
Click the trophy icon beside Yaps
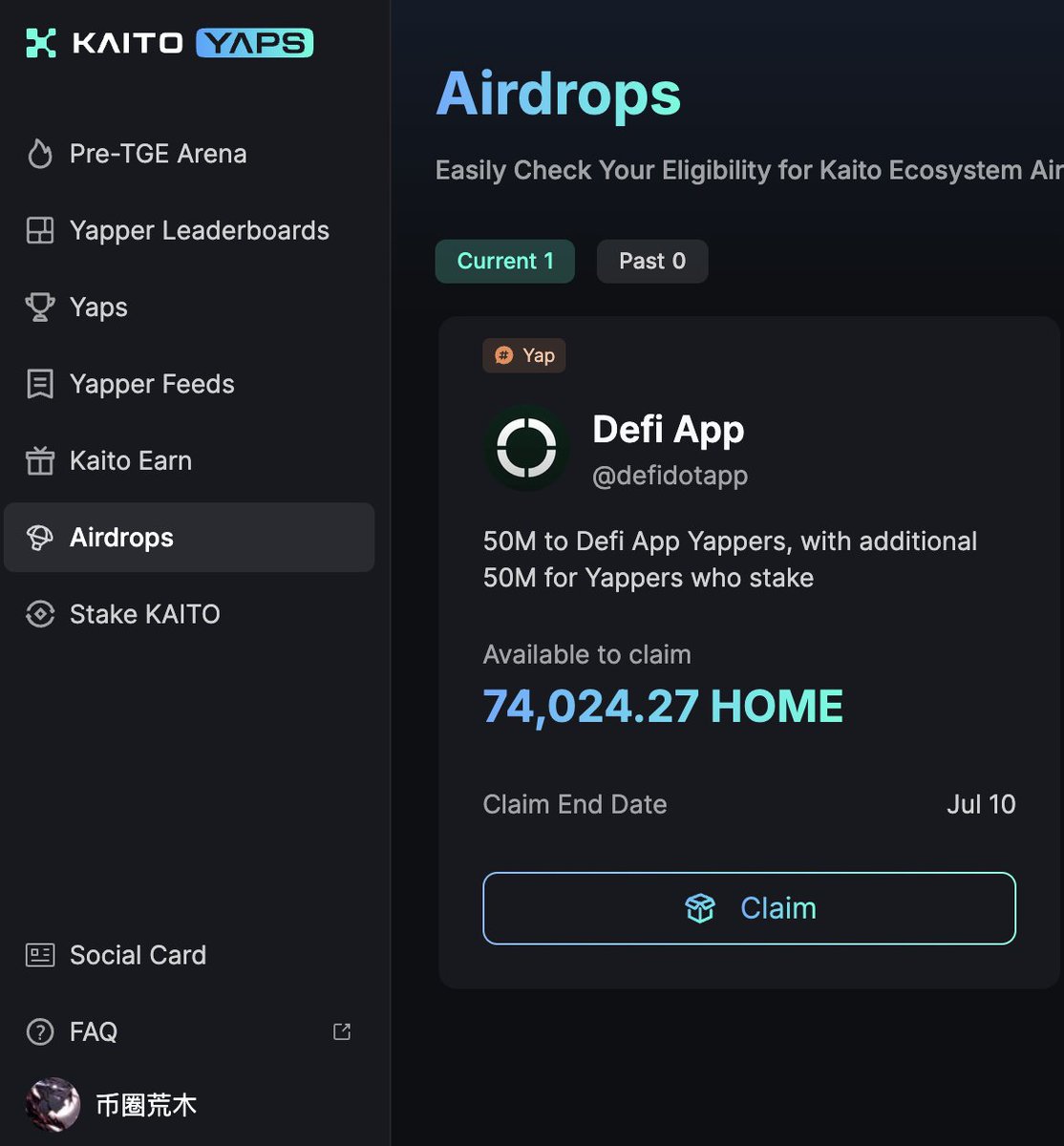(x=40, y=308)
